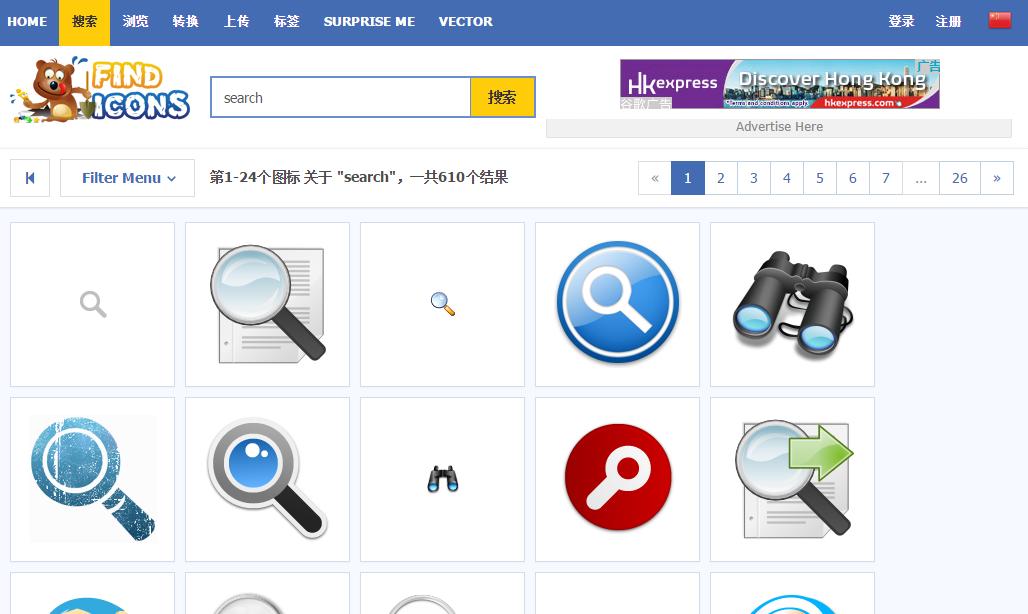Click the China flag language icon
Screen dimensions: 1028x614
tap(1000, 20)
